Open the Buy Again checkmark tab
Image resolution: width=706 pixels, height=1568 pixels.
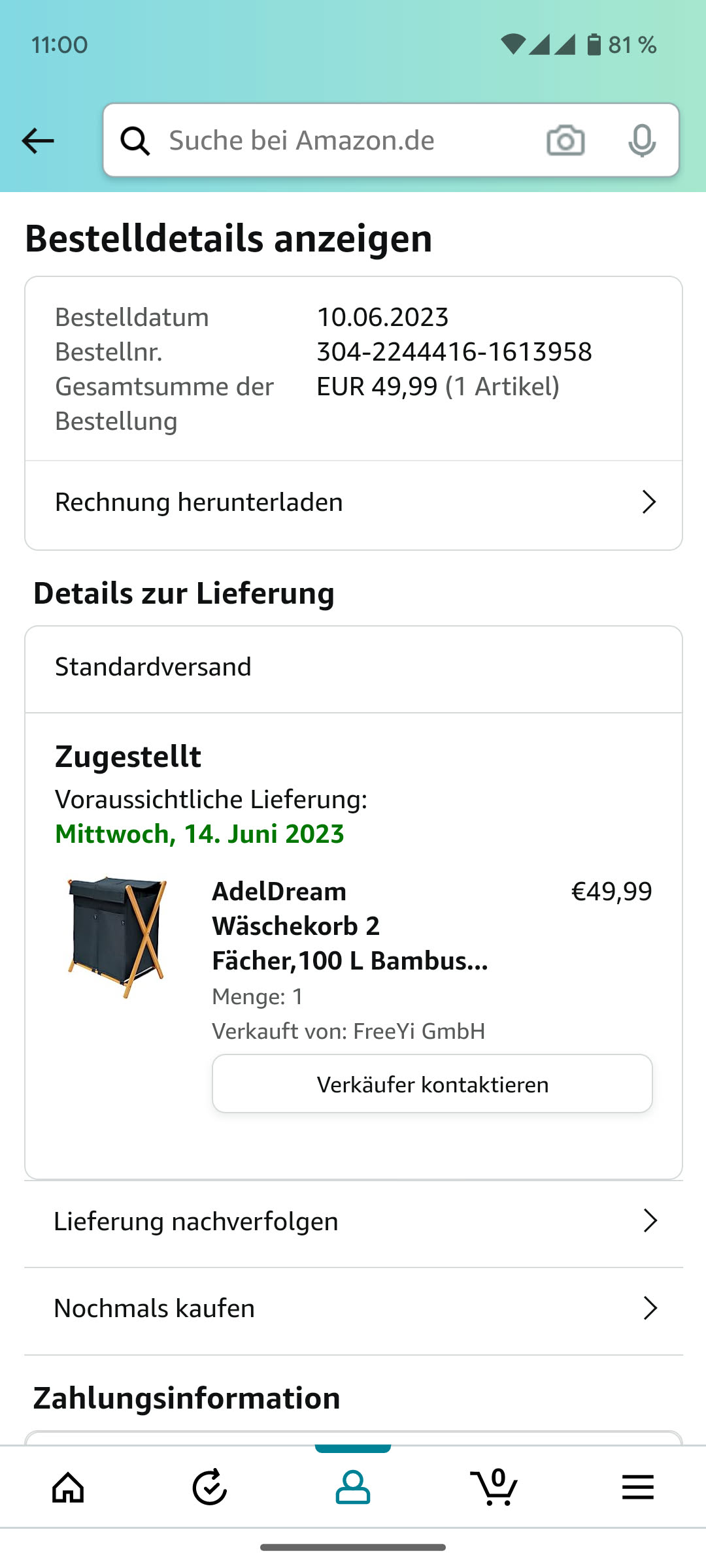point(210,1488)
